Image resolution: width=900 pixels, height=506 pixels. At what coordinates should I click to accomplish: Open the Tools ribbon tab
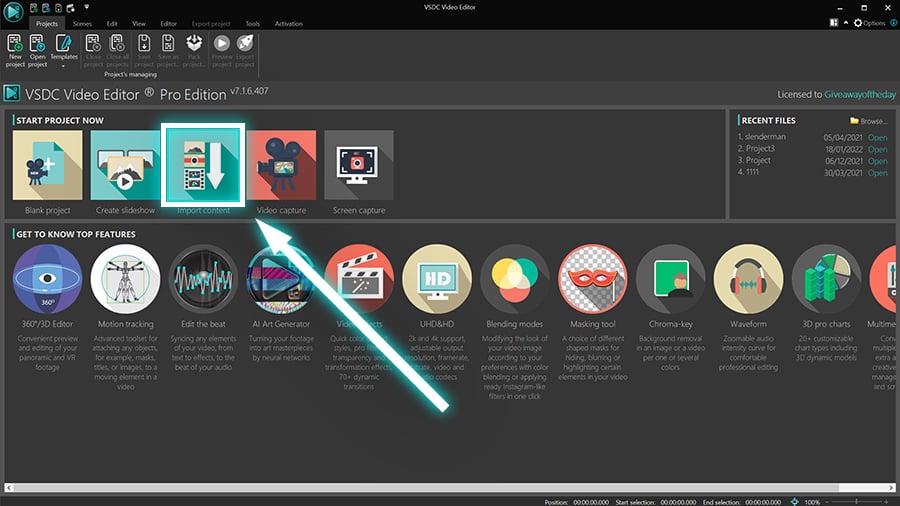point(253,24)
